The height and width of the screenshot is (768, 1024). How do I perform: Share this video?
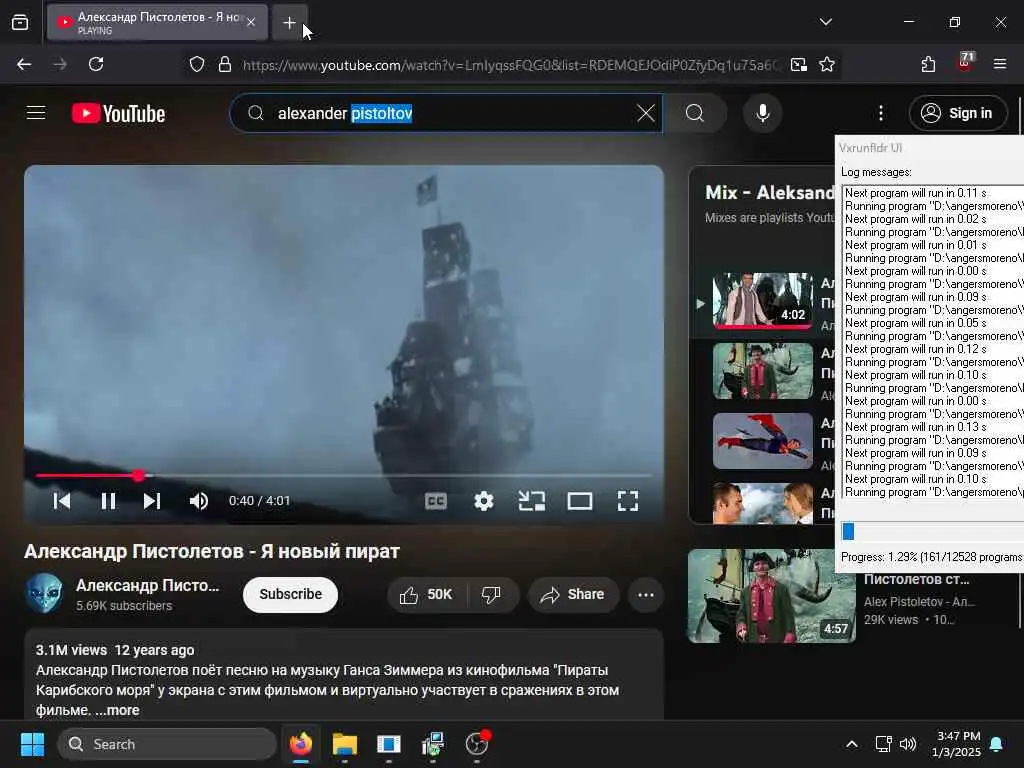pos(573,595)
